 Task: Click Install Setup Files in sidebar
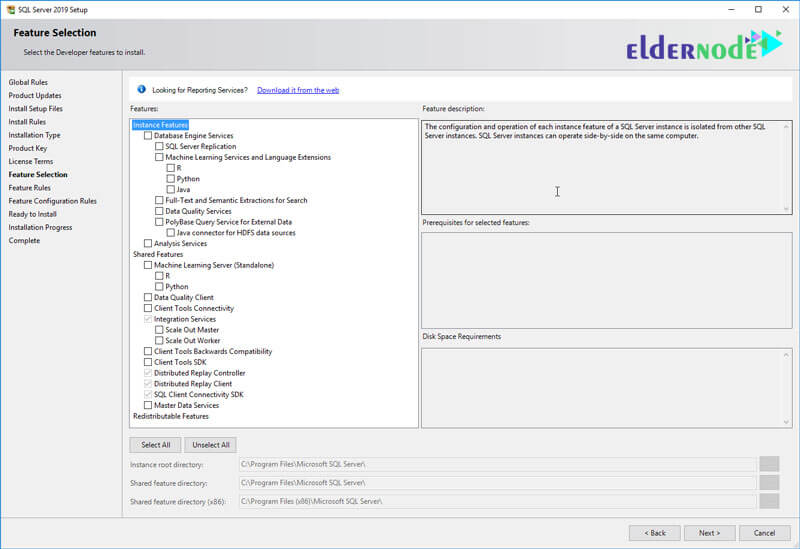[35, 109]
